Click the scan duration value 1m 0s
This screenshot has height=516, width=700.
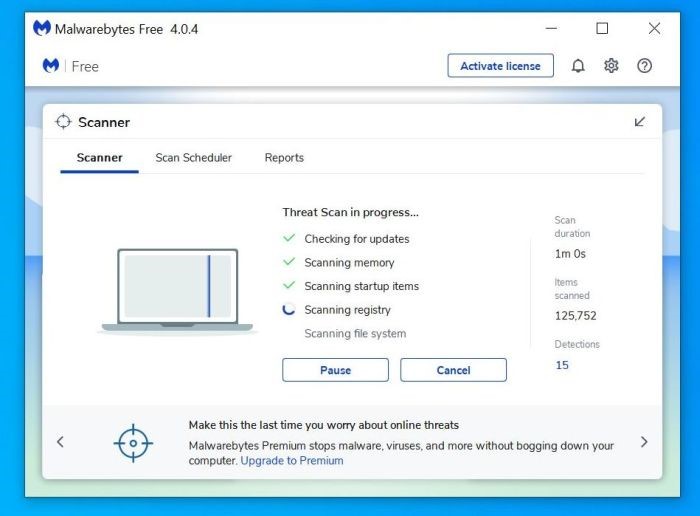[x=570, y=254]
